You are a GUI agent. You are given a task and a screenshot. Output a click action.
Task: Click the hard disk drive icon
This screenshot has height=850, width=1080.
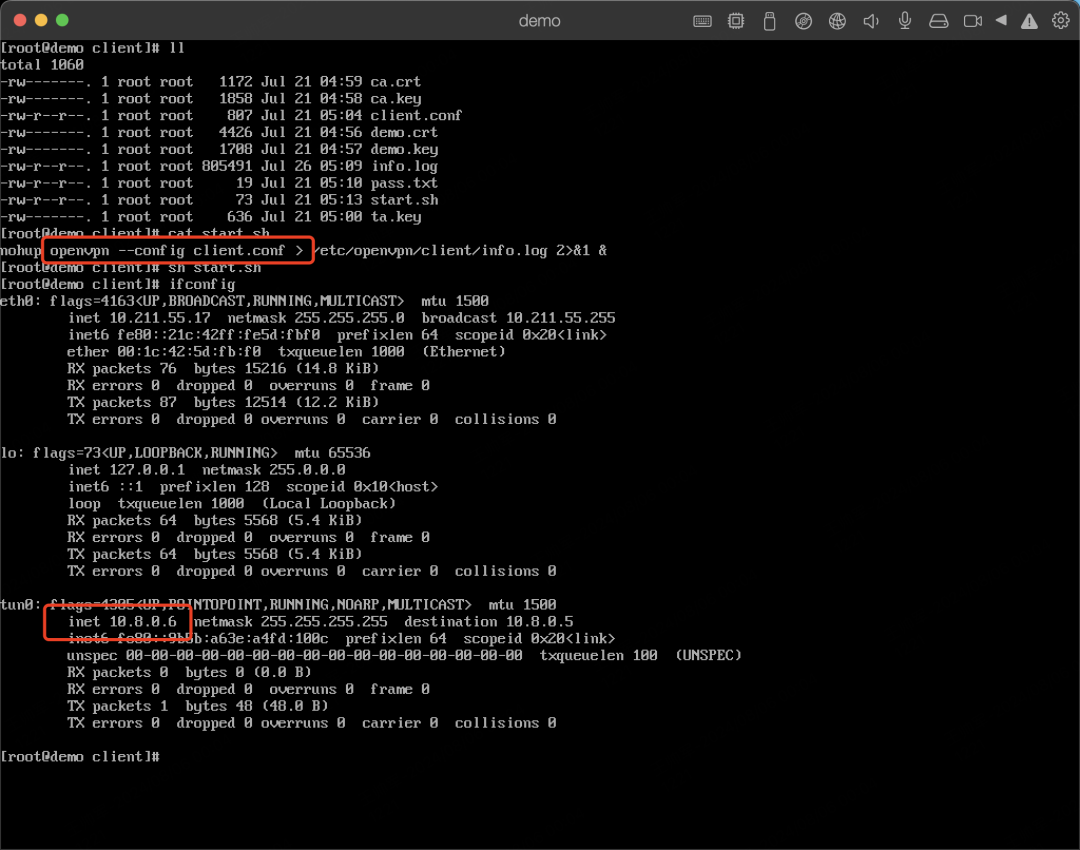(x=938, y=21)
